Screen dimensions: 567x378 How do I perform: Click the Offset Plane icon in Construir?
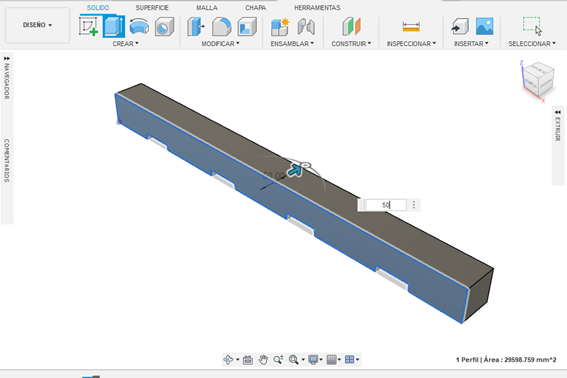point(351,26)
